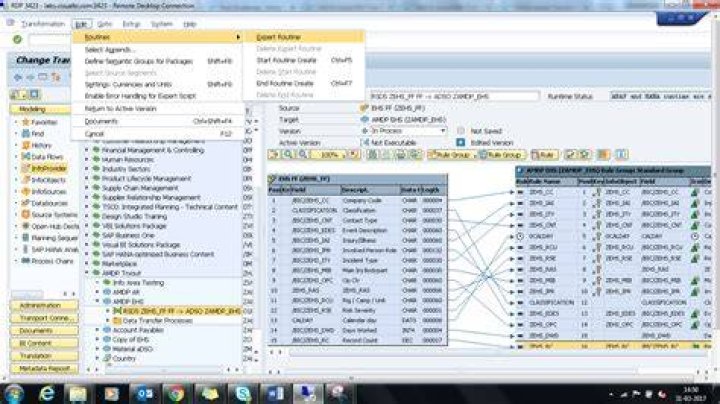Click the Transport Connection button
The image size is (720, 404).
tap(44, 318)
